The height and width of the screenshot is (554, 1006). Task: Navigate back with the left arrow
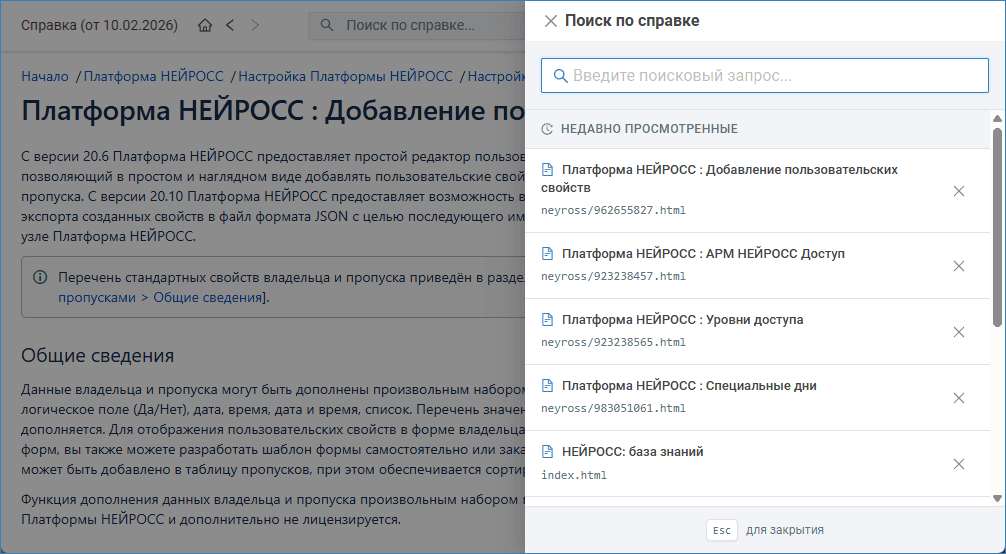230,25
